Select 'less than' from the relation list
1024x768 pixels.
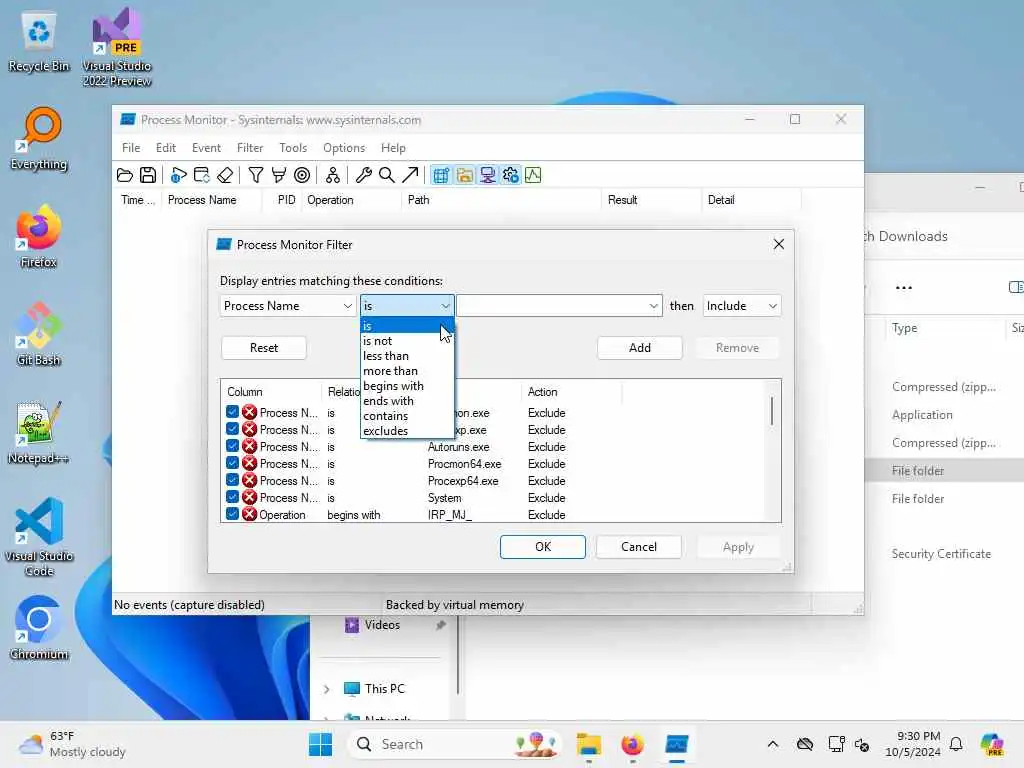click(406, 356)
